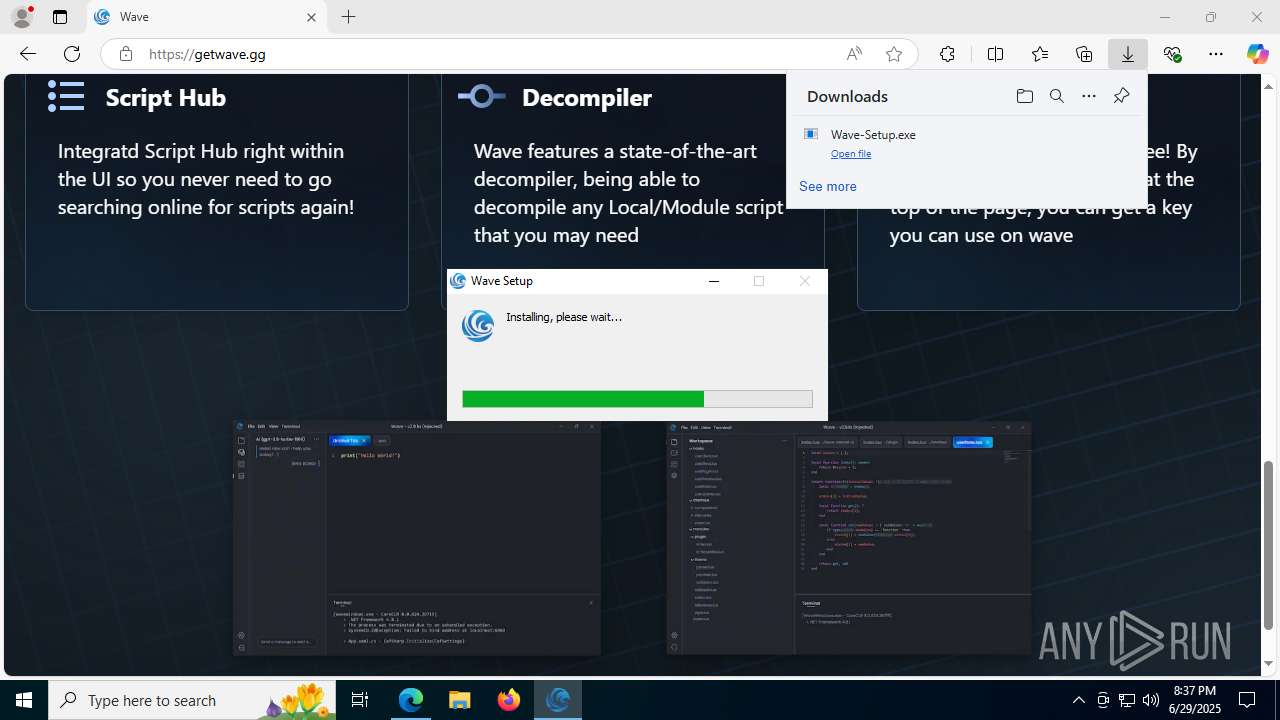Switch to Wave Setup taskbar item
Screen dimensions: 1280x720
[557, 700]
